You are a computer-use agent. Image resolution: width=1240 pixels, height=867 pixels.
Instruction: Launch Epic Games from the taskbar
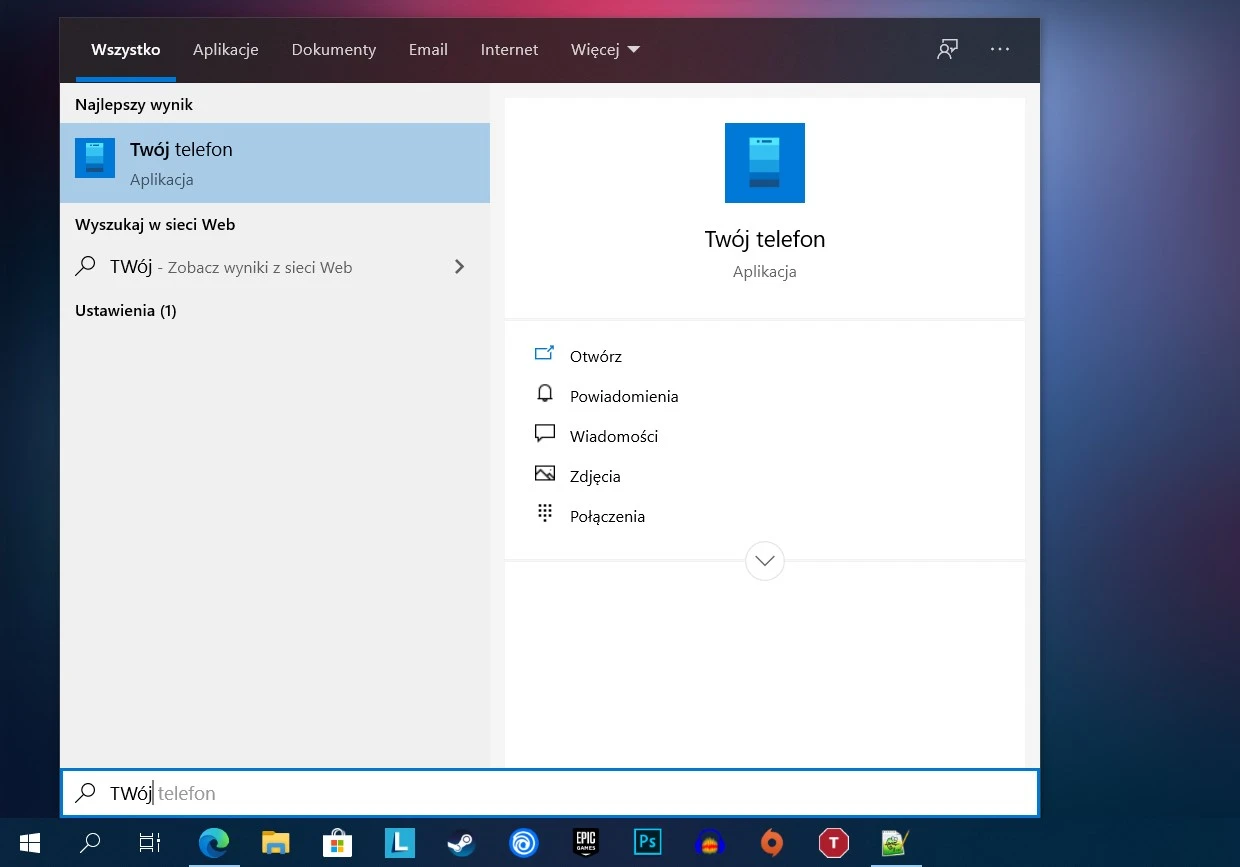click(x=585, y=843)
